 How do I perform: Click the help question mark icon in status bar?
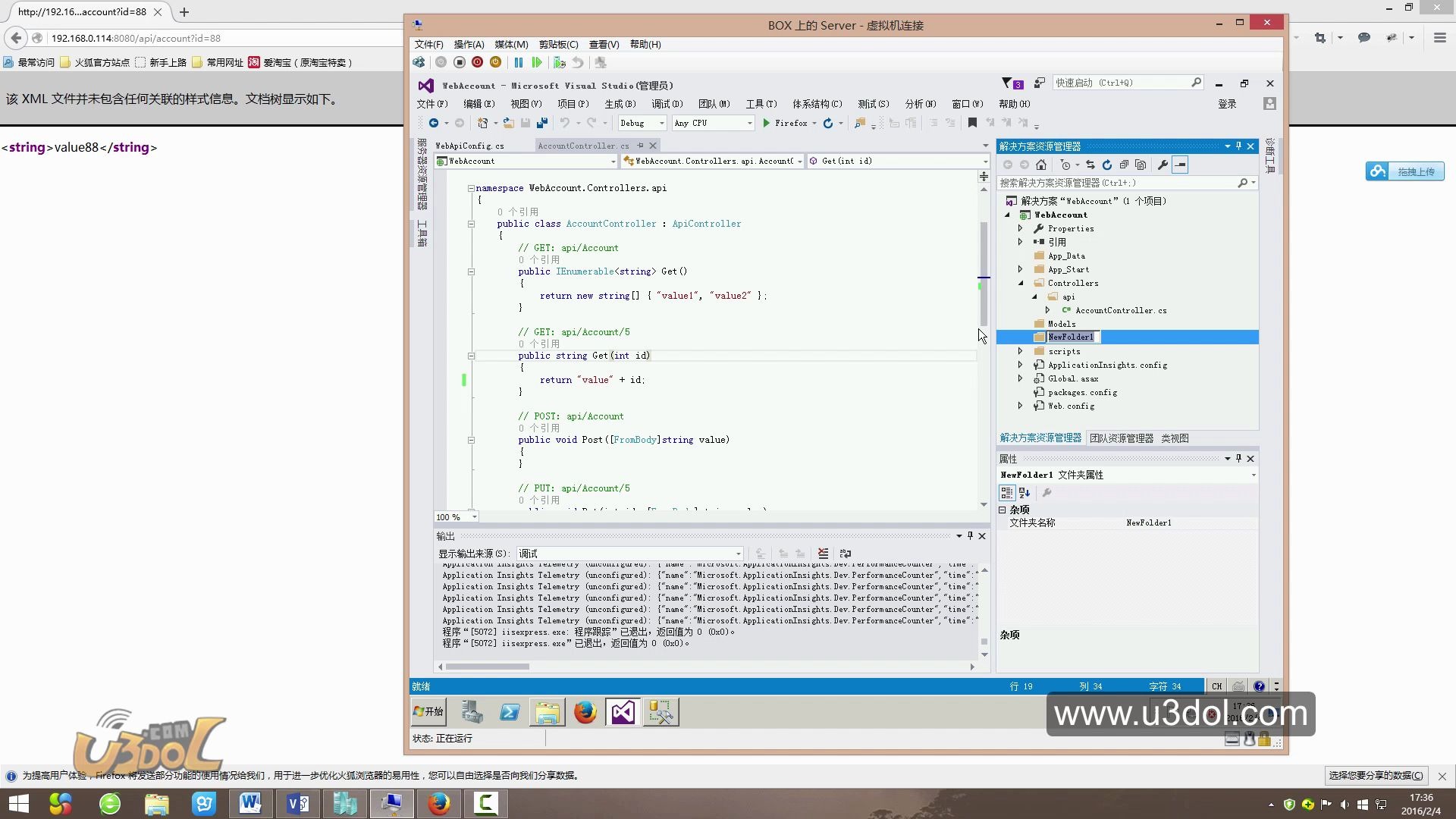(x=1259, y=686)
